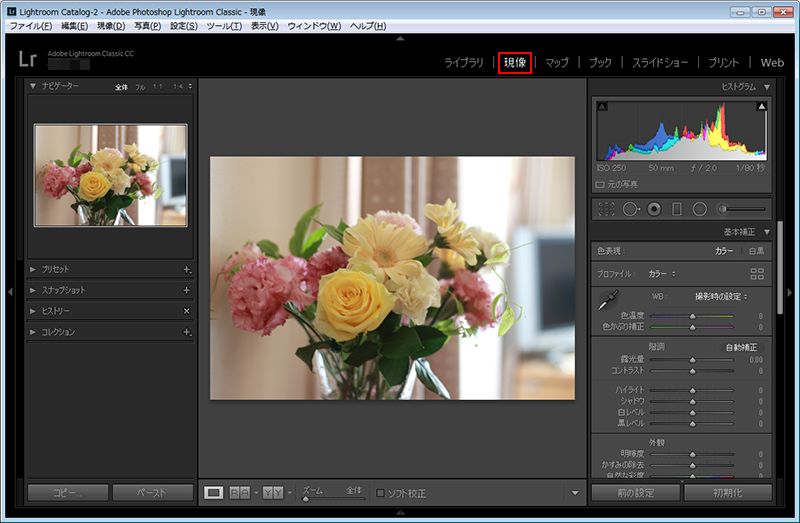
Task: Add a new collection with plus
Action: [187, 332]
